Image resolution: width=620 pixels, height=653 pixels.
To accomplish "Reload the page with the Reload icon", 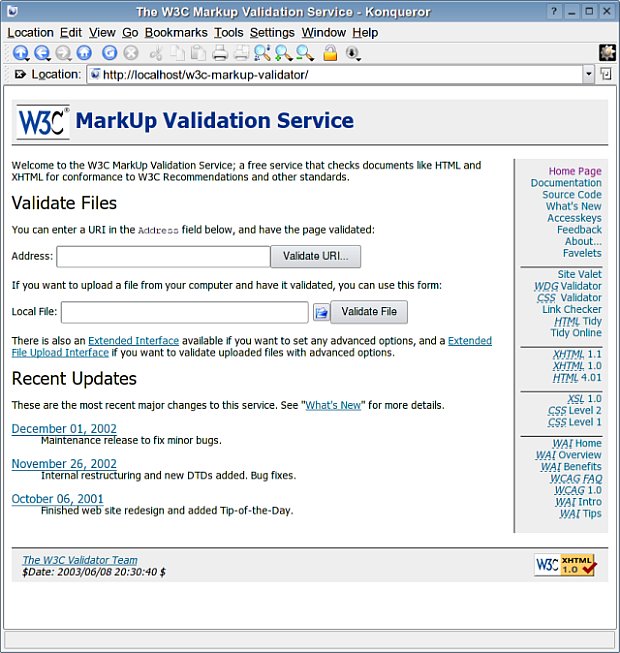I will coord(110,53).
